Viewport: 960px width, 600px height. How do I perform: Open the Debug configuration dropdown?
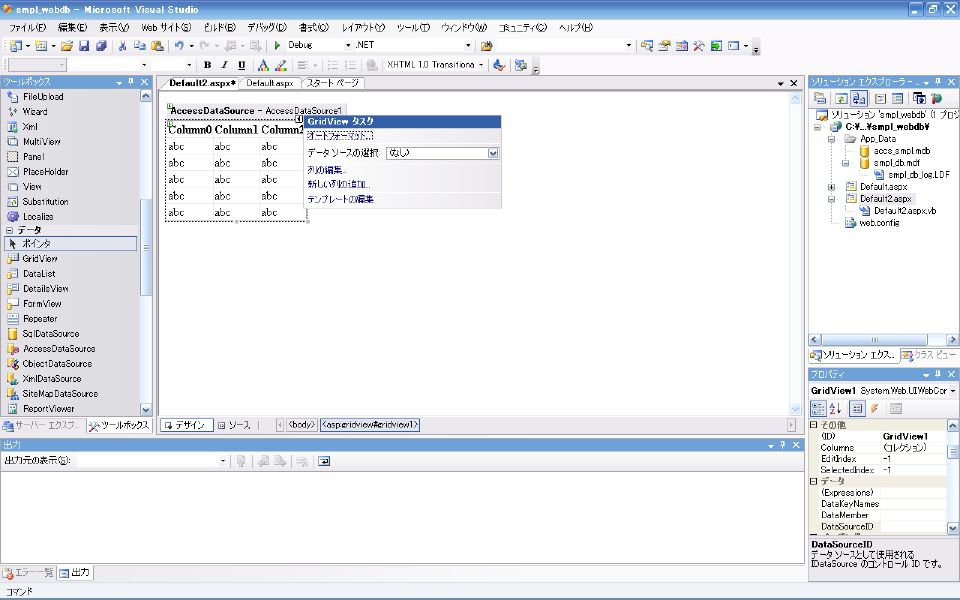coord(348,45)
